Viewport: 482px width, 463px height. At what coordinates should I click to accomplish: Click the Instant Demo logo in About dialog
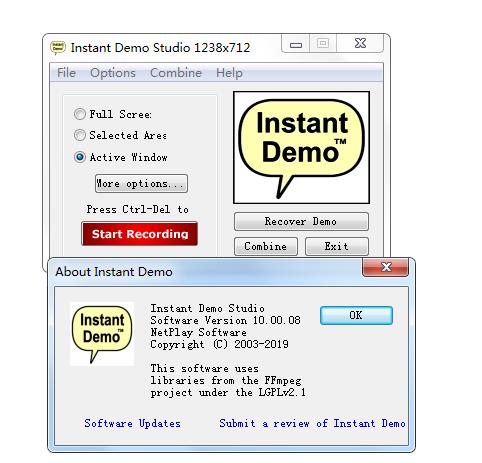102,334
